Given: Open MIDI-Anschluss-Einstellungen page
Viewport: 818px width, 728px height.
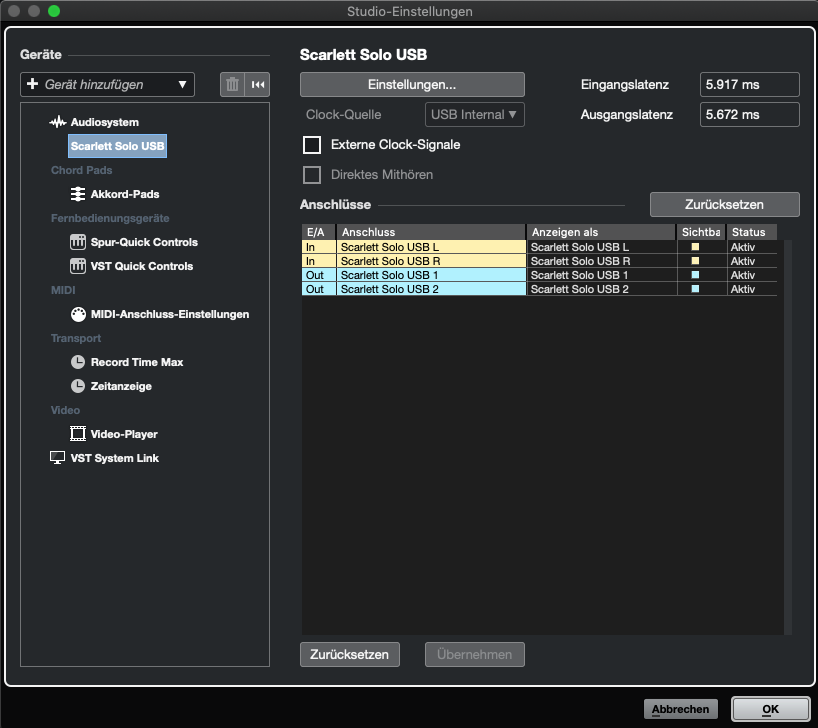Looking at the screenshot, I should click(170, 314).
